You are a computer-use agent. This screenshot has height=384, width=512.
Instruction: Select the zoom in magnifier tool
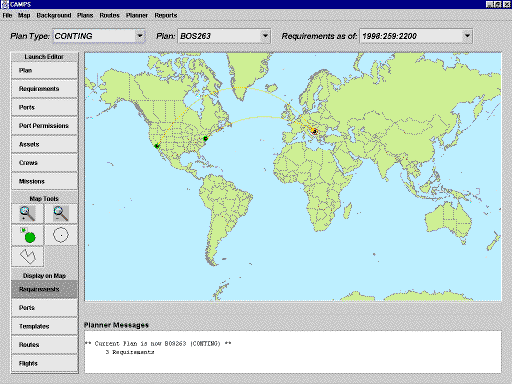click(27, 214)
